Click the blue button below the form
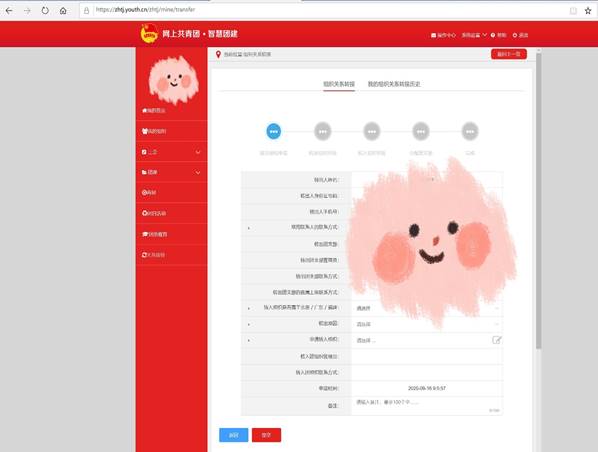 click(233, 435)
